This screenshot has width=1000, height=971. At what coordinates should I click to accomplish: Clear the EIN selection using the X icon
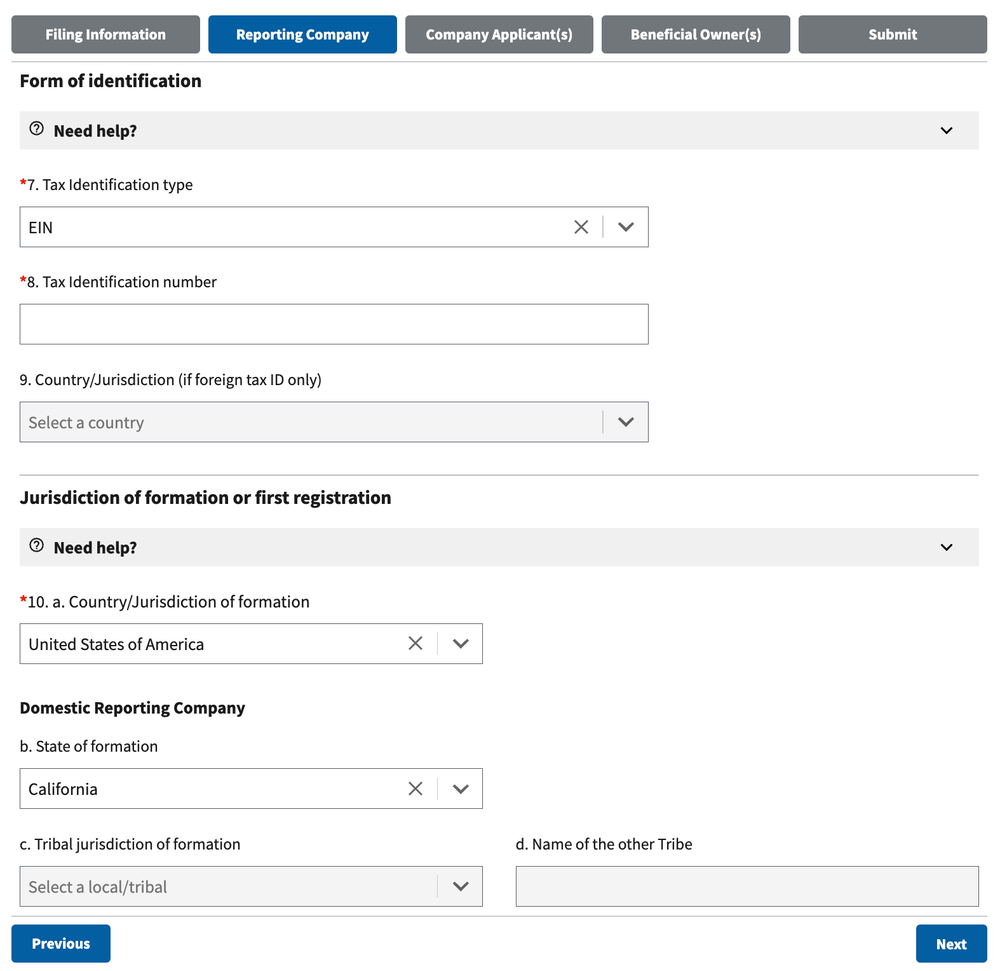(581, 227)
